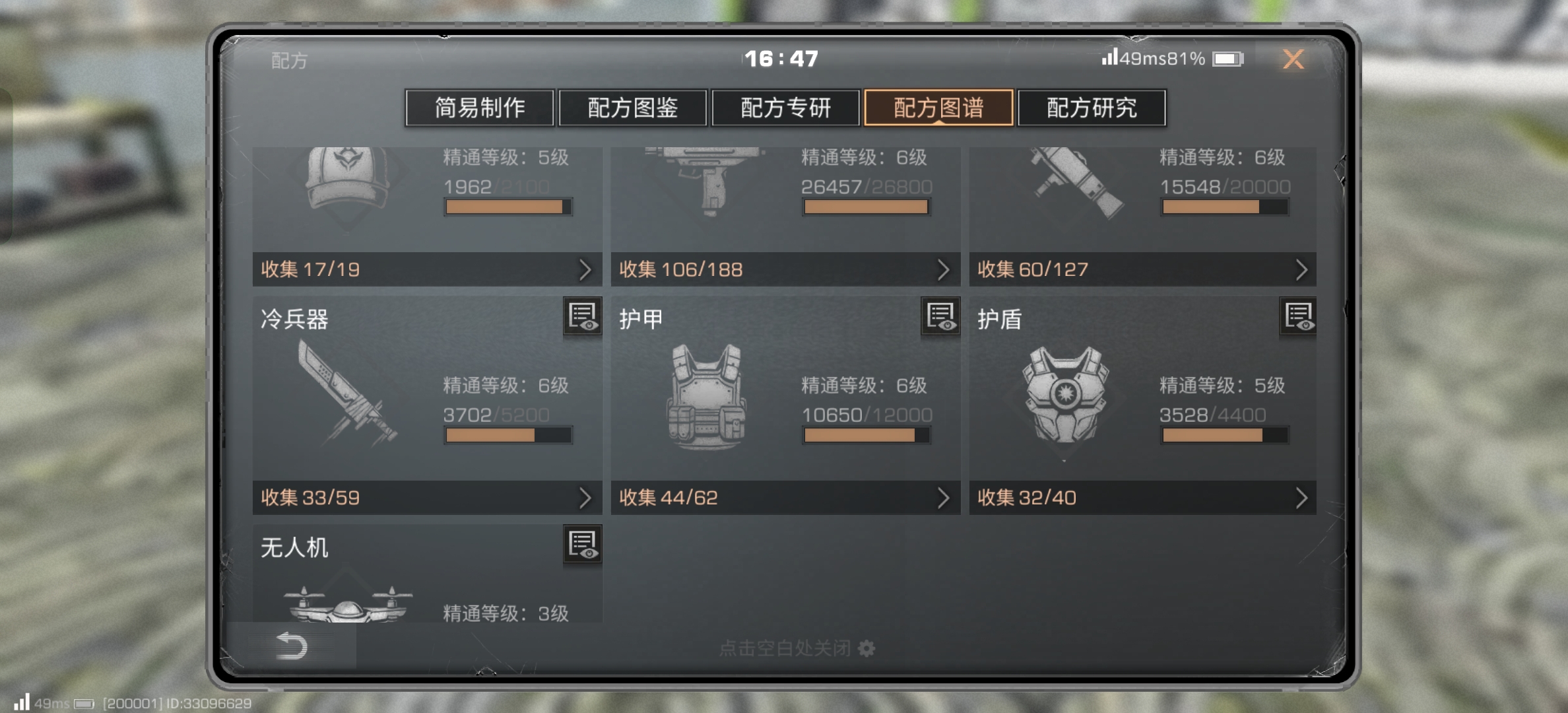Image resolution: width=1568 pixels, height=713 pixels.
Task: Select the armor vest image
Action: tap(706, 396)
